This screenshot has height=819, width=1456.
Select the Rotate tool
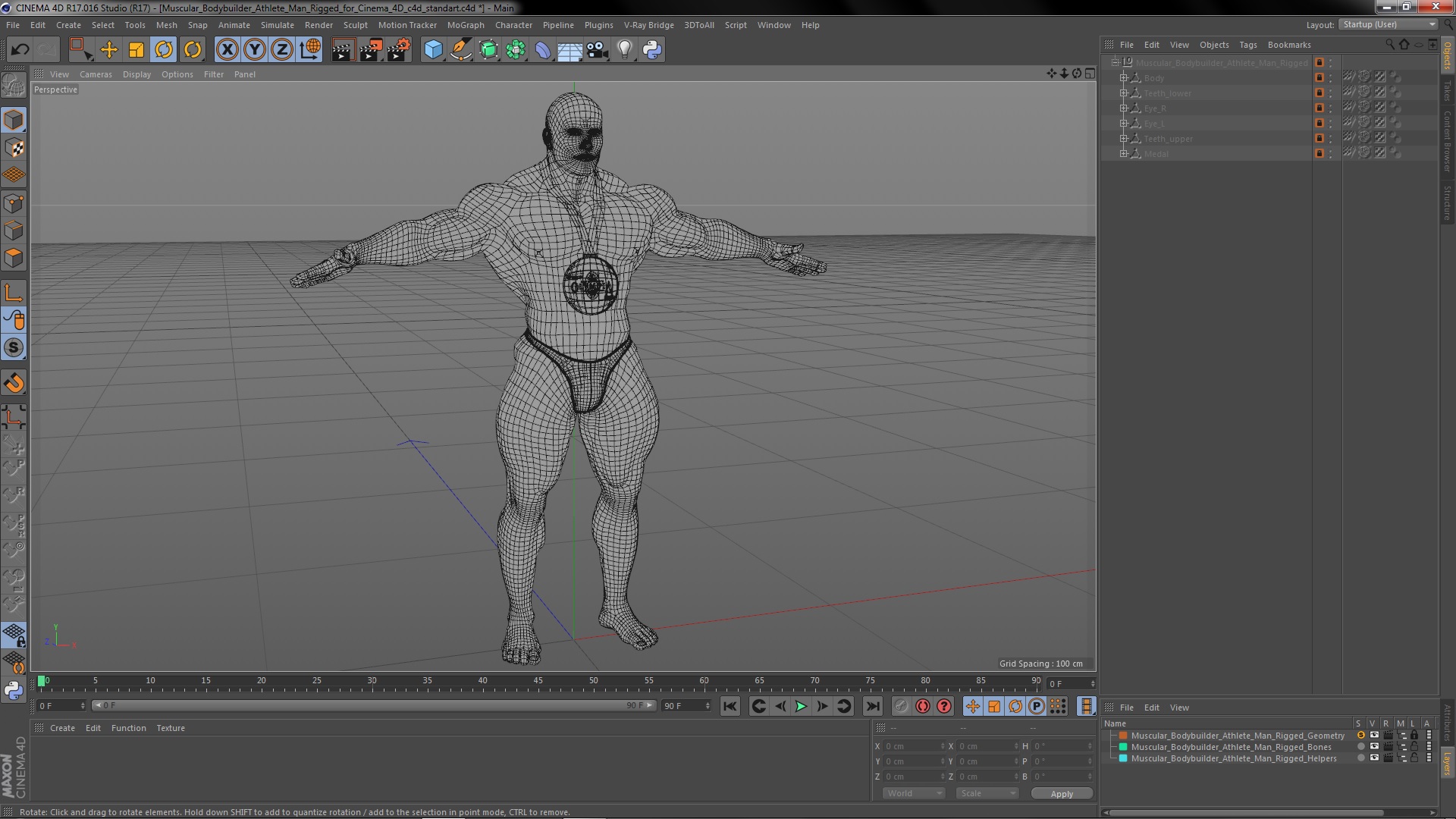click(x=164, y=50)
